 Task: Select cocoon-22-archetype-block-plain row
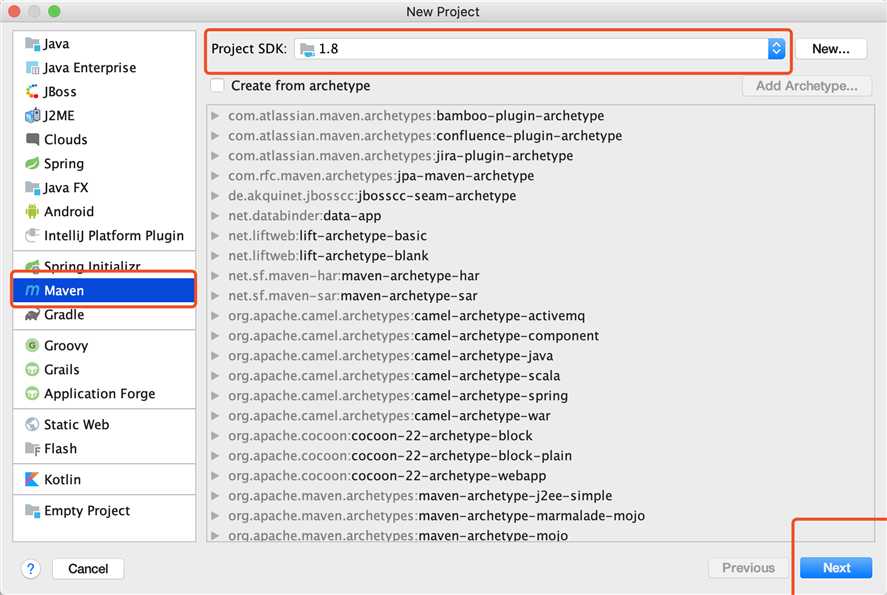[541, 456]
